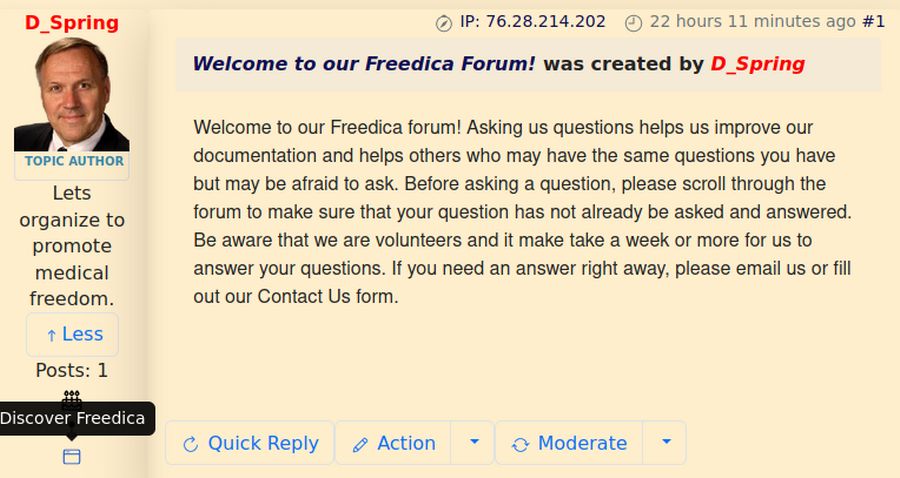Viewport: 900px width, 478px height.
Task: Open the Moderate button
Action: [x=570, y=443]
